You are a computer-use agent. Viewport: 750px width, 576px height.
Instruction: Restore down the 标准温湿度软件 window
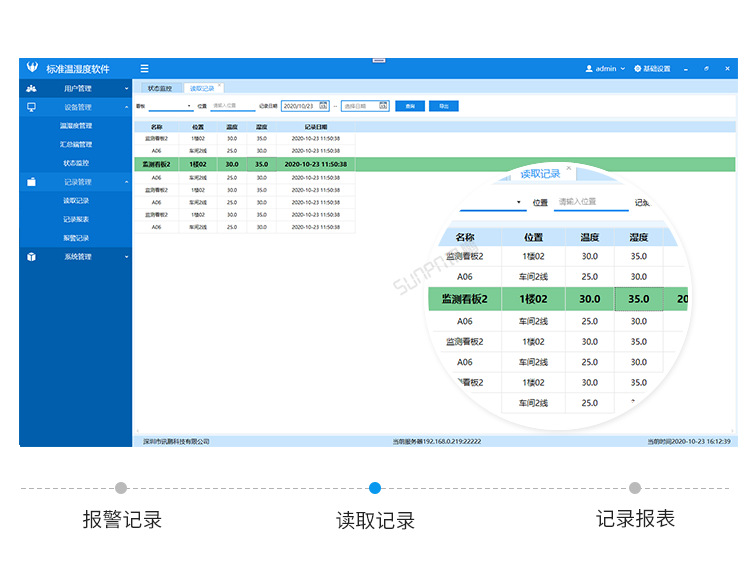coord(706,69)
